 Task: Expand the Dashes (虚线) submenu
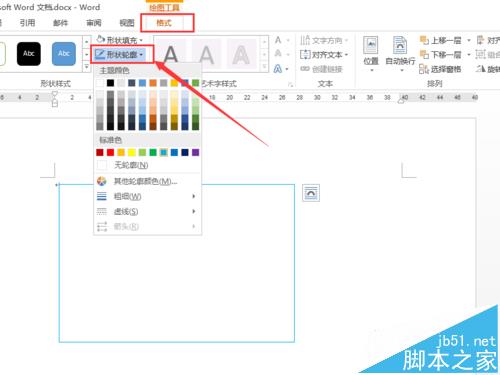click(147, 211)
